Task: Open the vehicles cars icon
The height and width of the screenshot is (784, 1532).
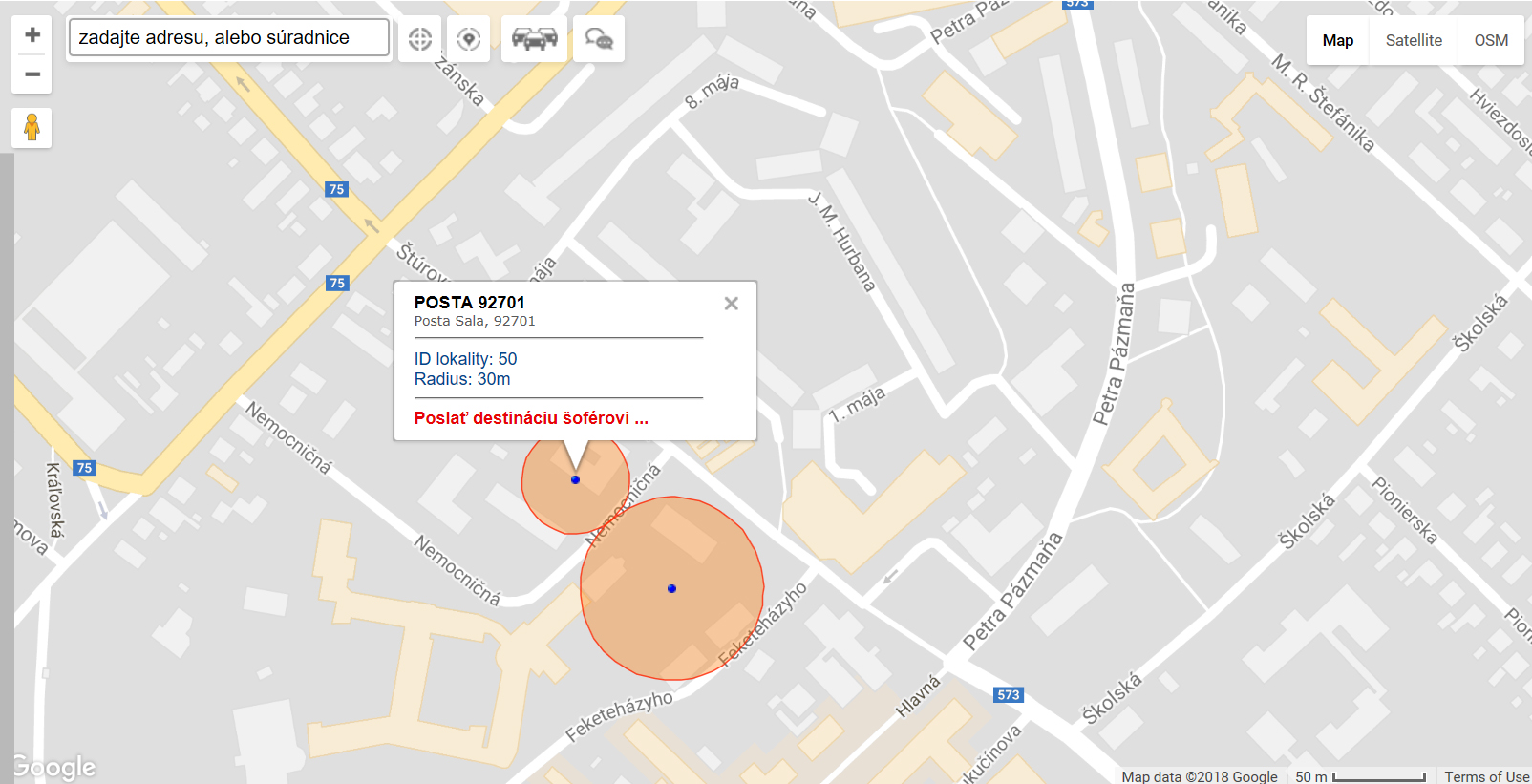Action: pos(534,39)
